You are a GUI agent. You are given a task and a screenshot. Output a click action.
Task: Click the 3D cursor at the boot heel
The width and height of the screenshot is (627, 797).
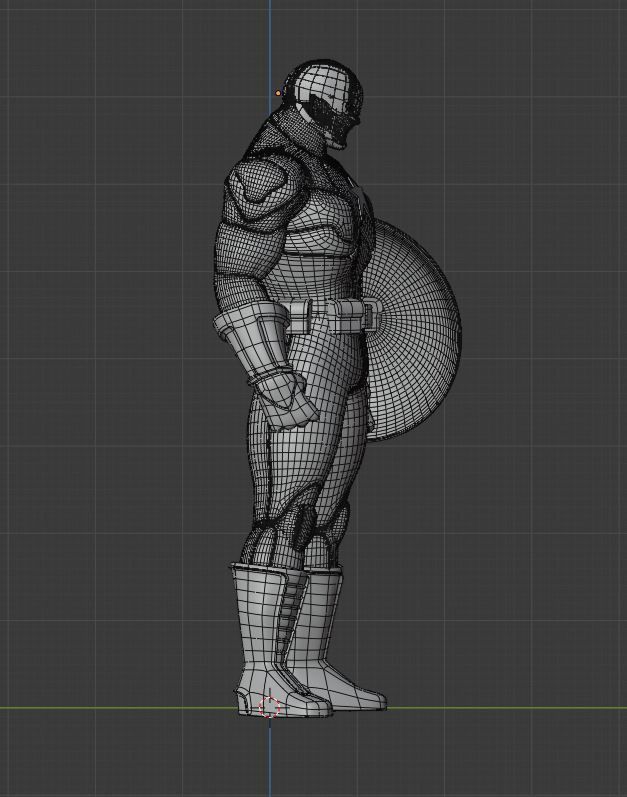tap(270, 707)
